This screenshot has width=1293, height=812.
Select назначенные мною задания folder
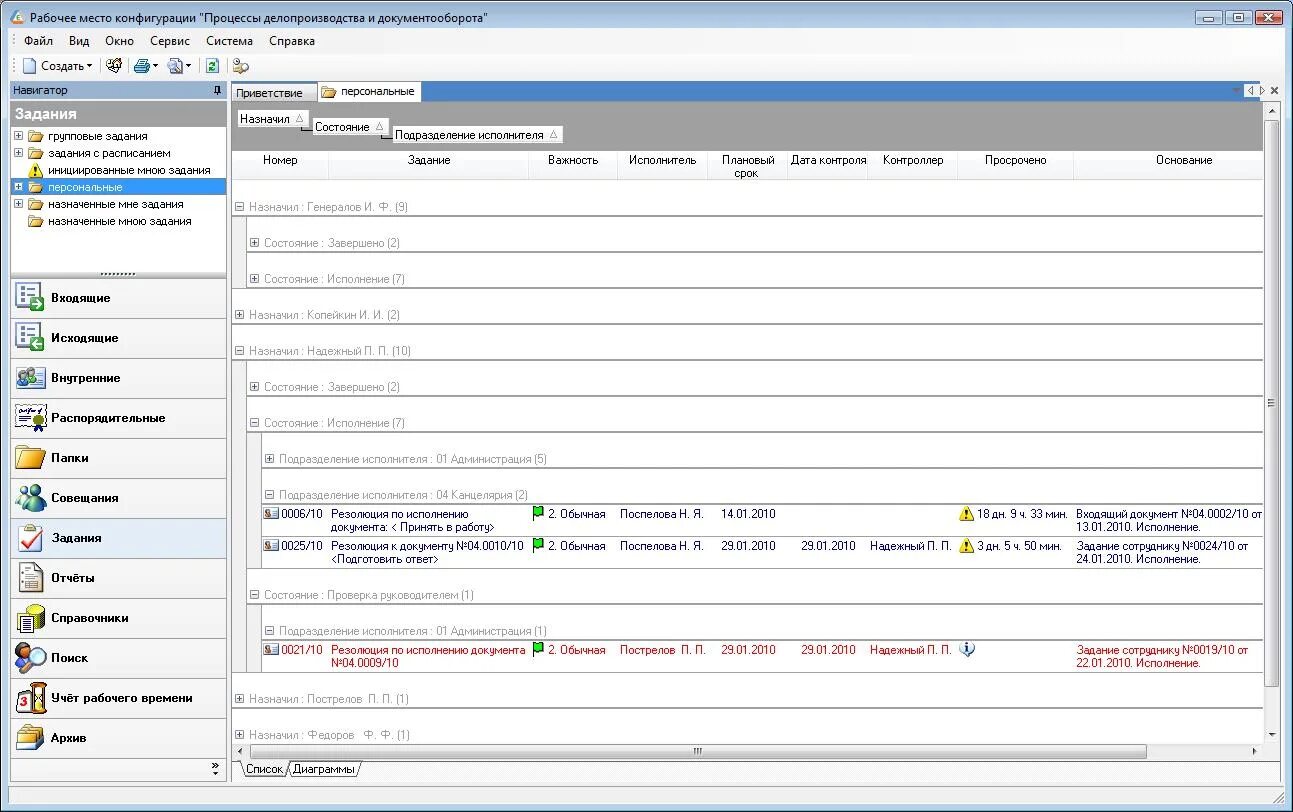click(x=119, y=221)
